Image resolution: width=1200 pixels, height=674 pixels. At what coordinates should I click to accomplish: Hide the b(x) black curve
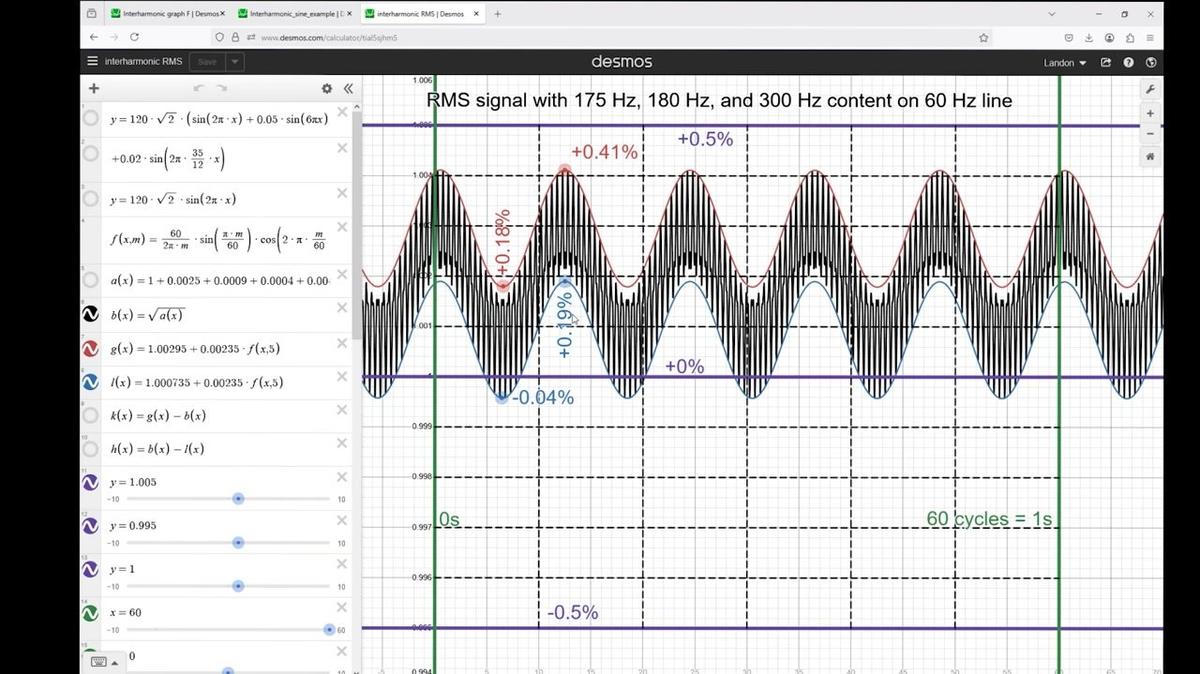(x=91, y=315)
